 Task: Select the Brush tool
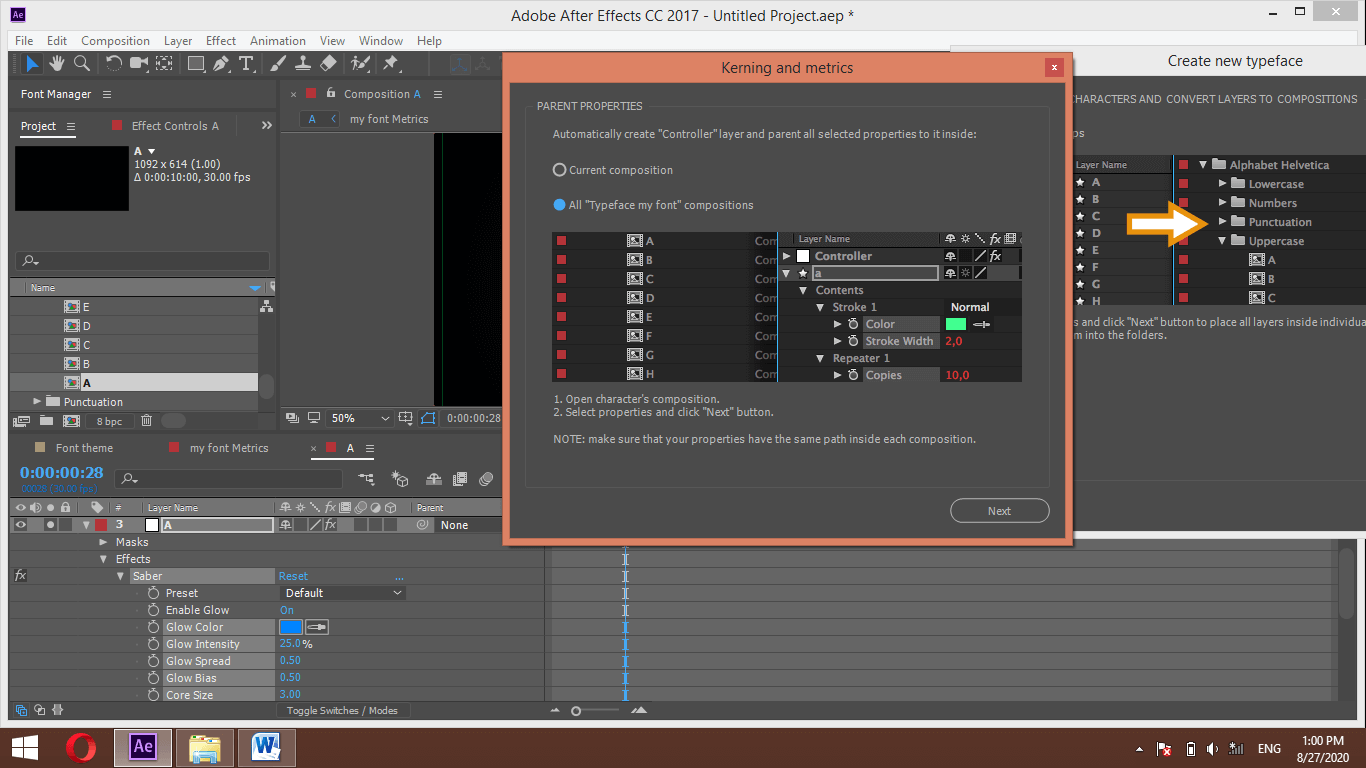coord(275,63)
